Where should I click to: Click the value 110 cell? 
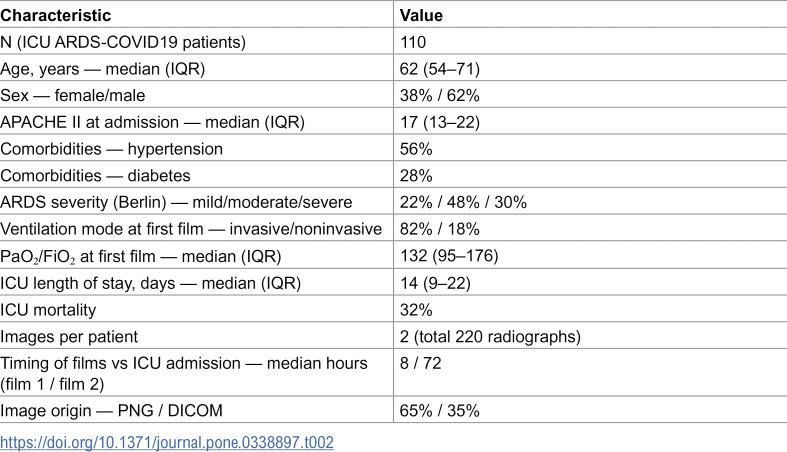pos(413,42)
